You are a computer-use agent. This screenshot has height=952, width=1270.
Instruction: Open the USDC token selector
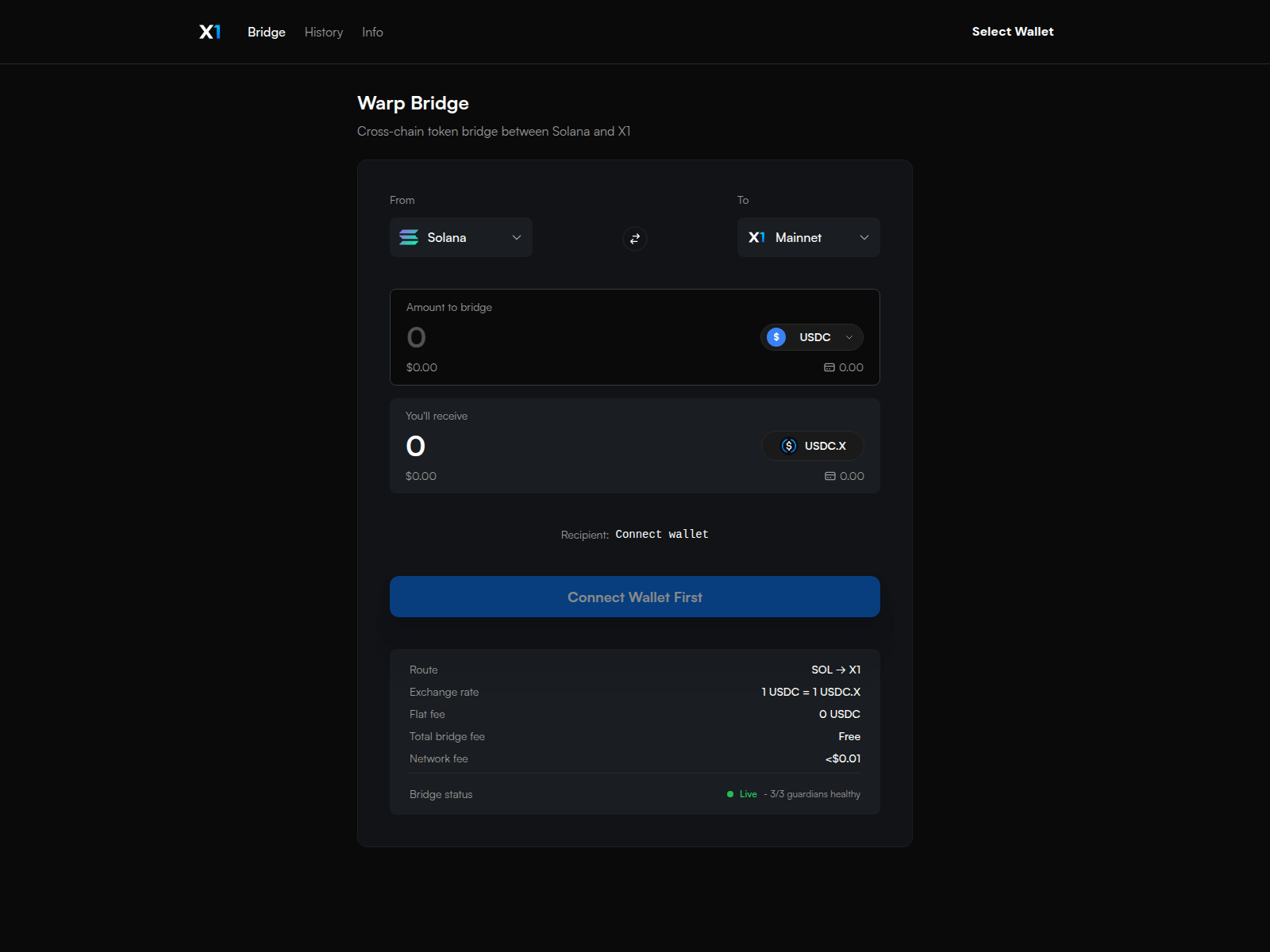[x=812, y=337]
